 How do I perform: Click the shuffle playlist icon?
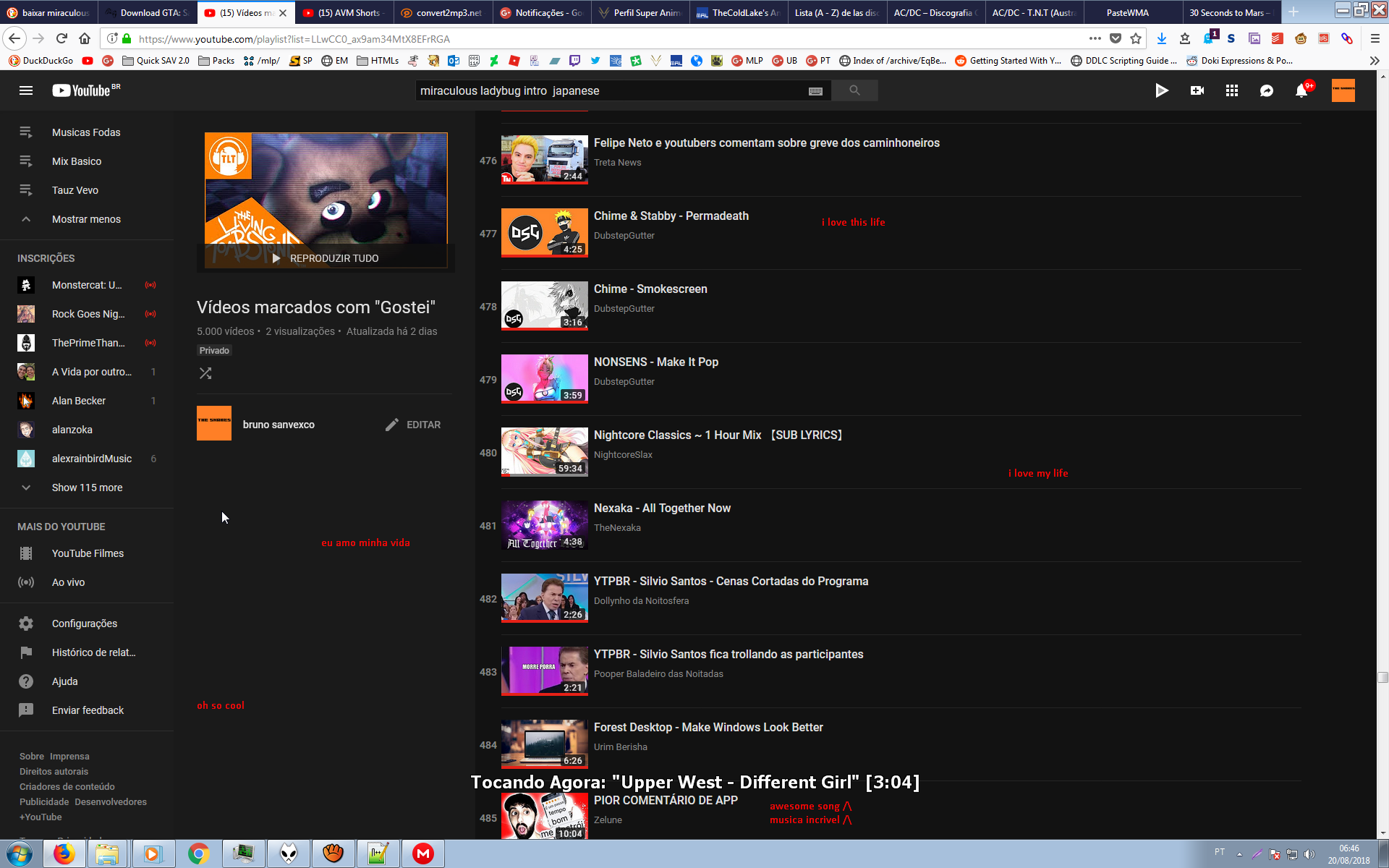point(205,373)
